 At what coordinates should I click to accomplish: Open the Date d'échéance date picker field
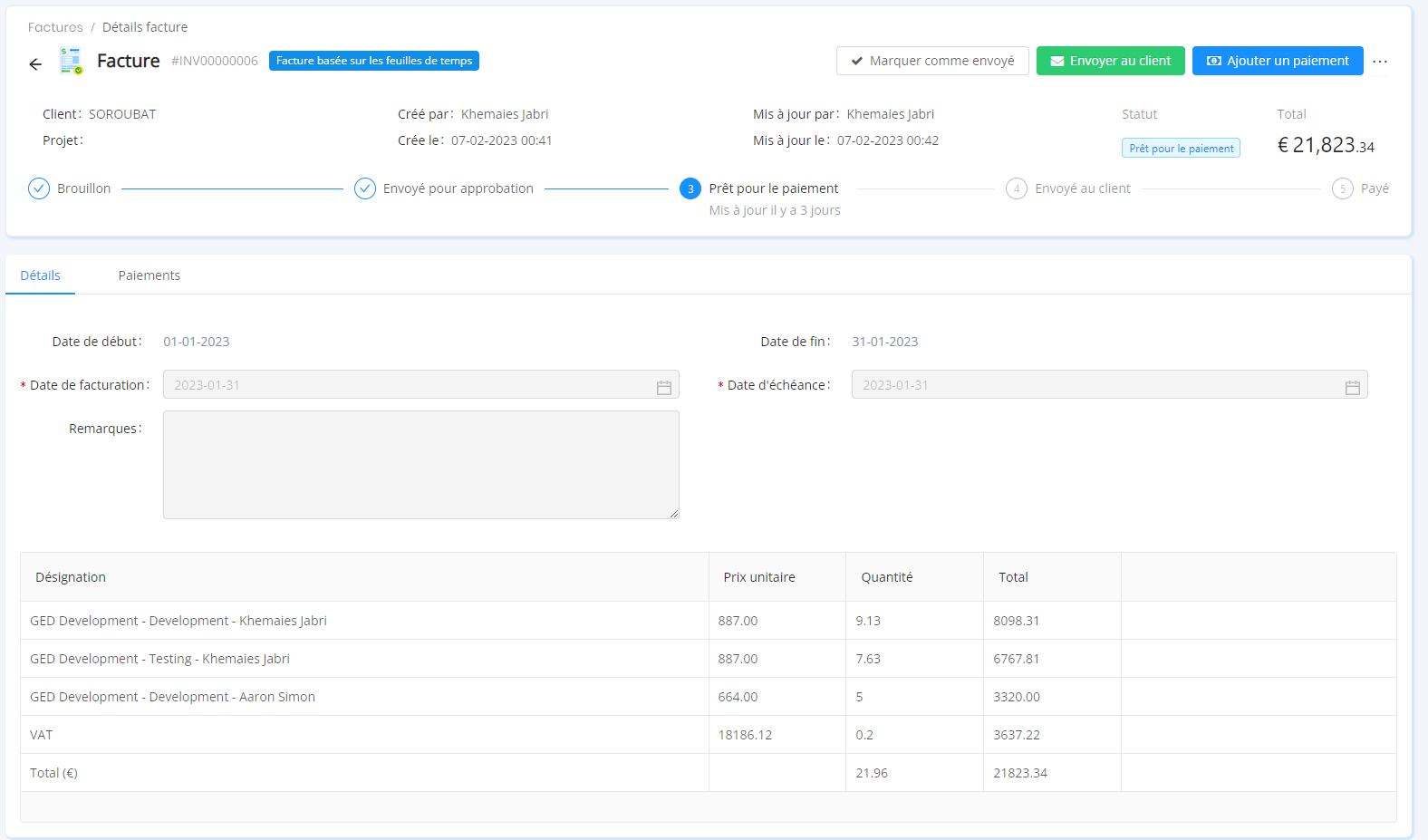[1096, 385]
